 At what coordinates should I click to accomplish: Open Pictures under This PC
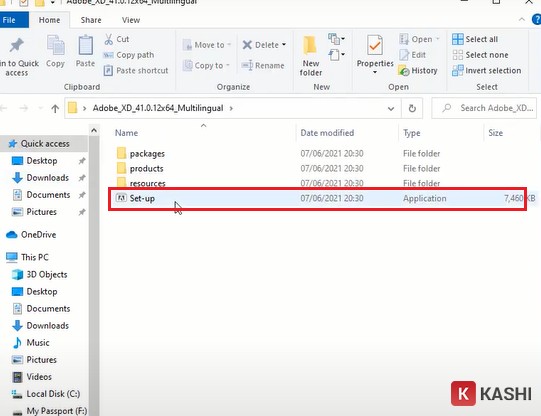(41, 360)
